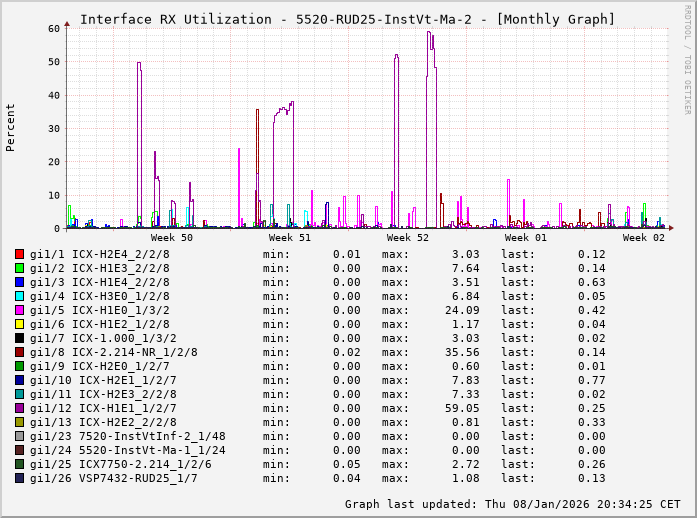Click the min value 0.04 for gi1/26

click(347, 478)
